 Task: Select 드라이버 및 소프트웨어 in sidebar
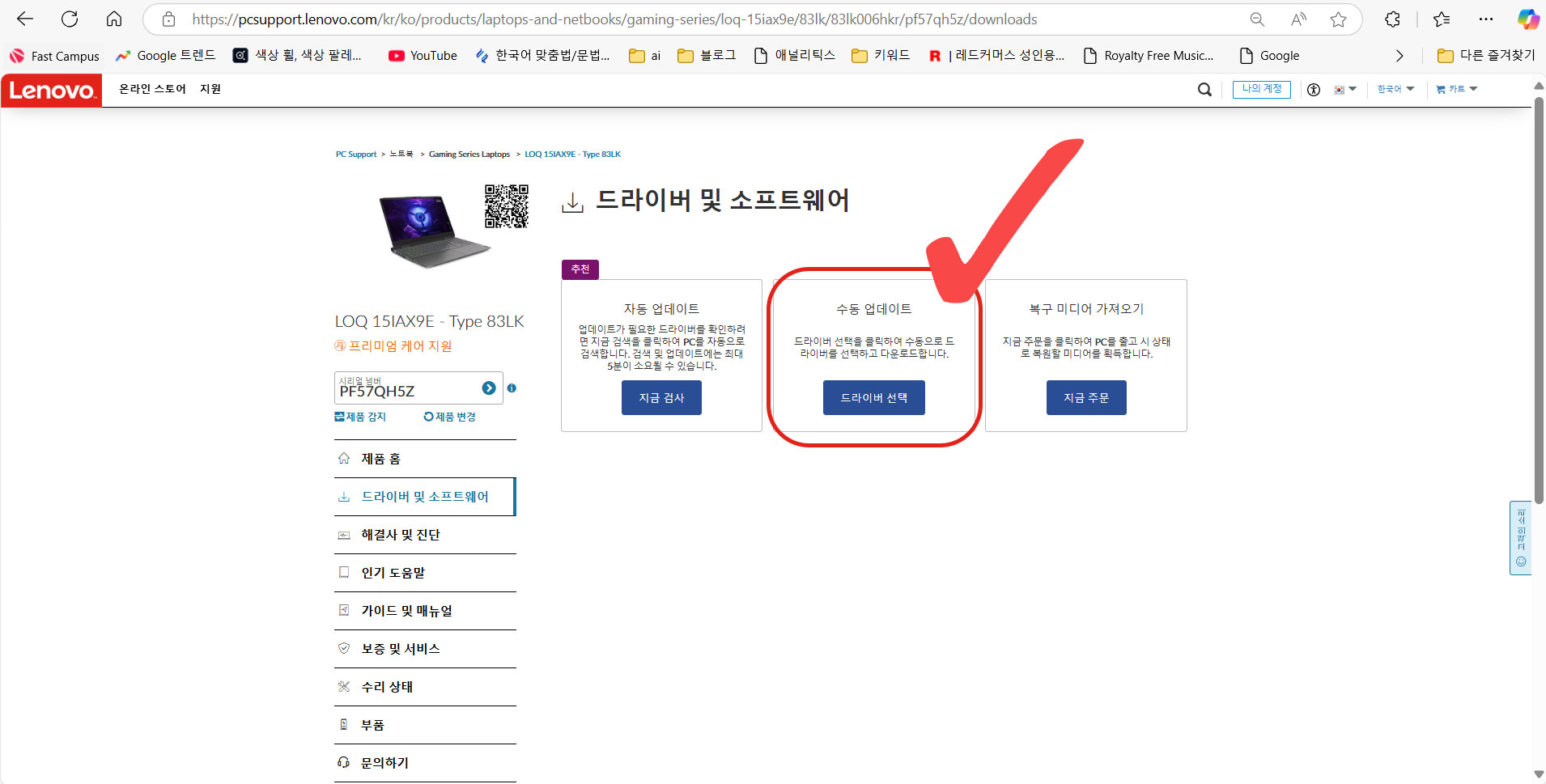click(425, 497)
